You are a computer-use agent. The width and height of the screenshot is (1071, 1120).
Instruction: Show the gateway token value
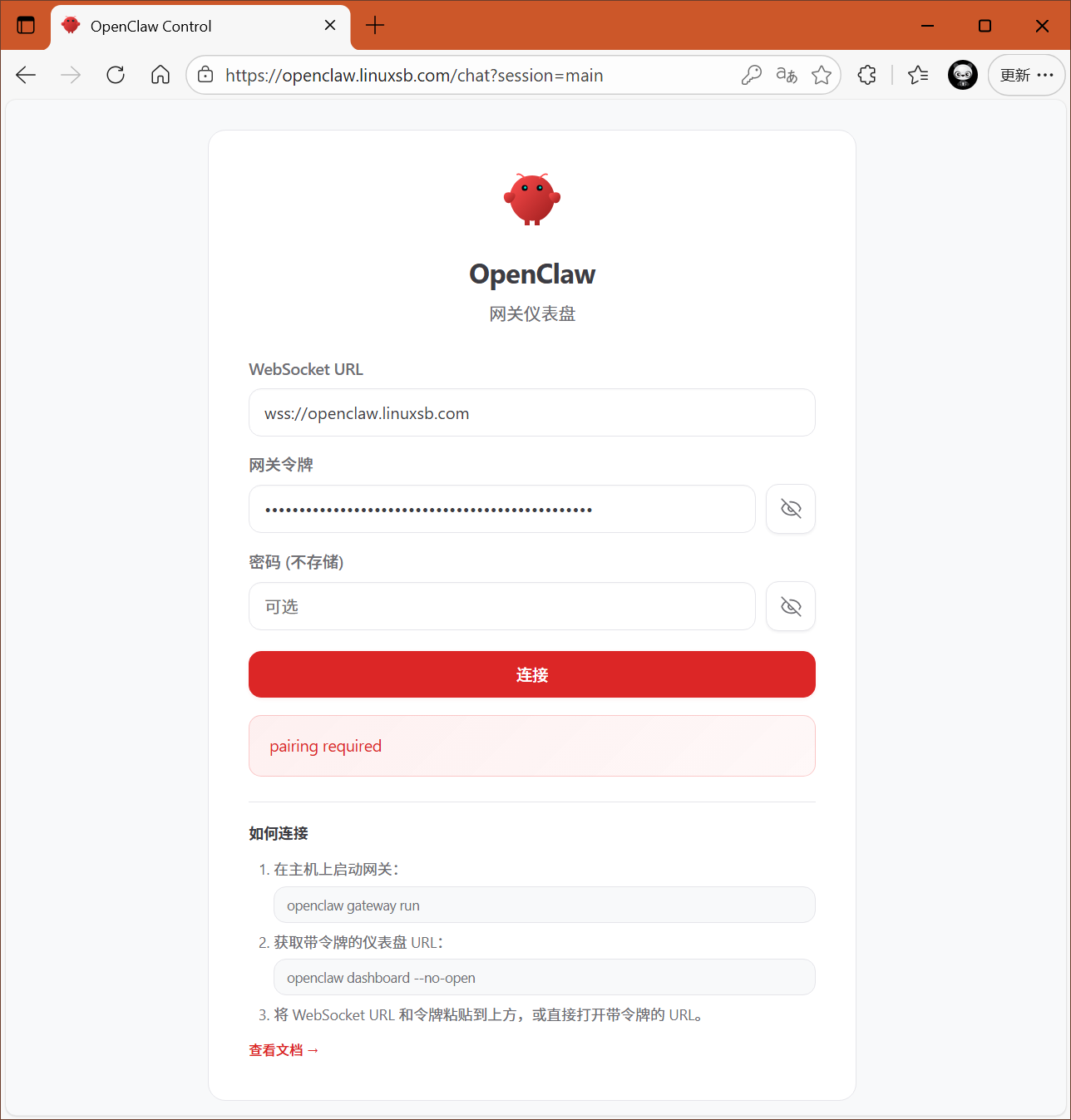click(x=790, y=509)
